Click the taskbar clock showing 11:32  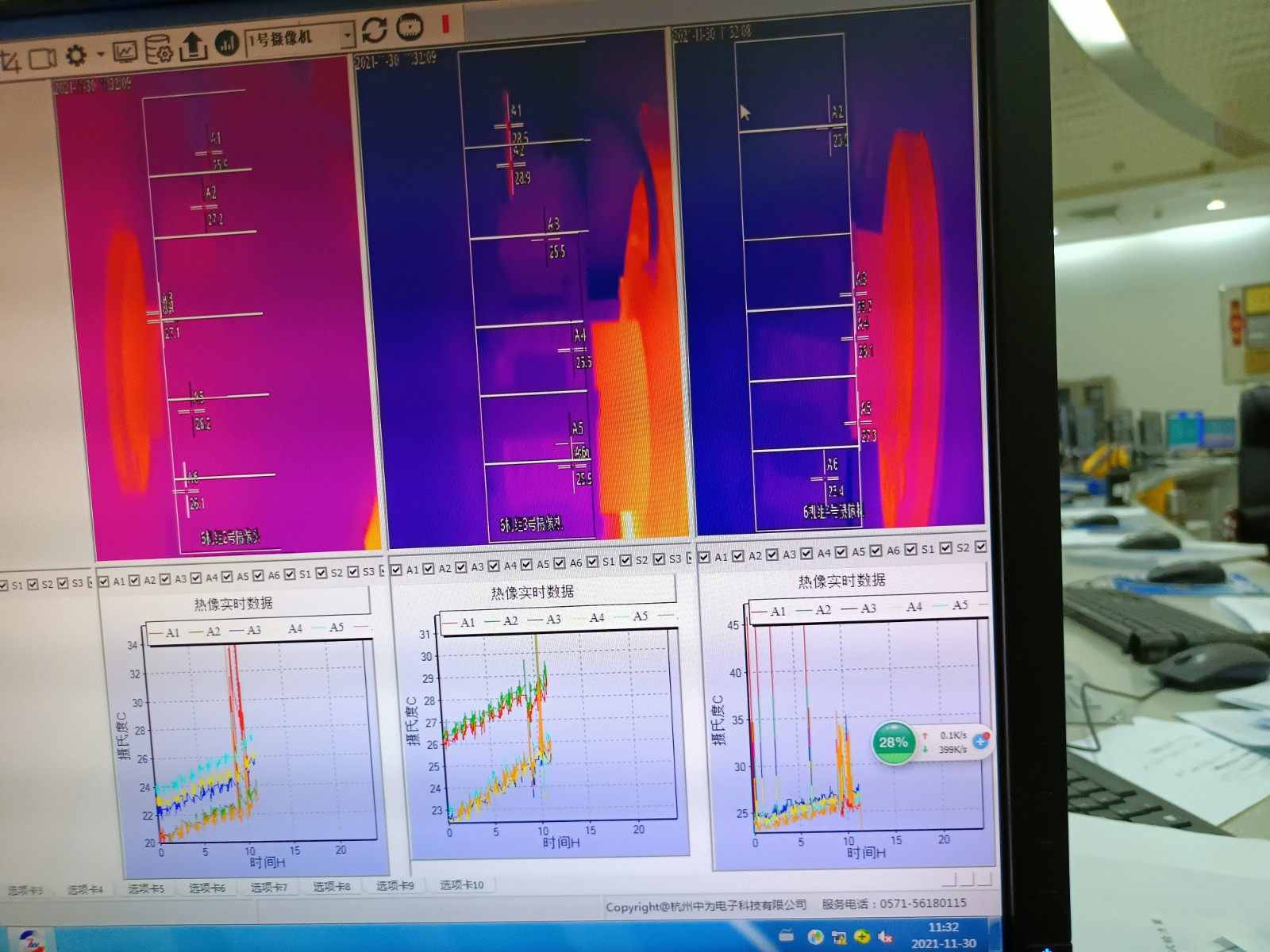(944, 935)
